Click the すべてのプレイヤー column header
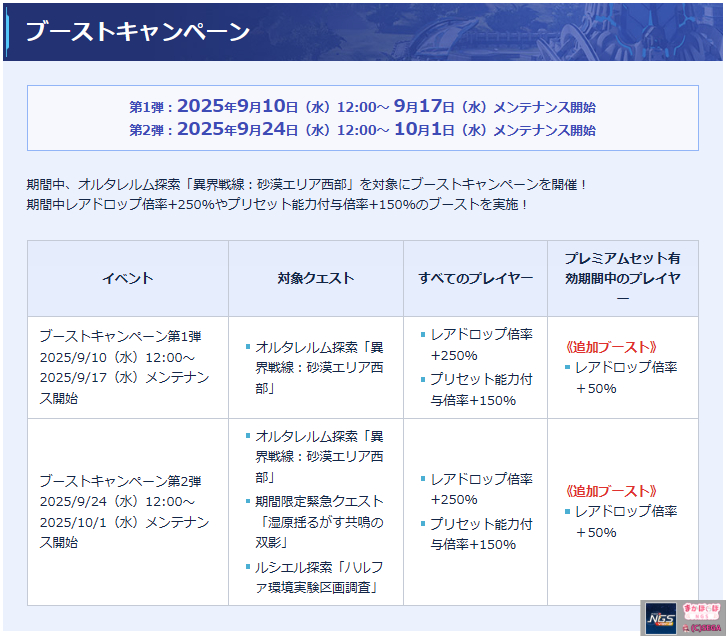The width and height of the screenshot is (727, 637). (475, 278)
